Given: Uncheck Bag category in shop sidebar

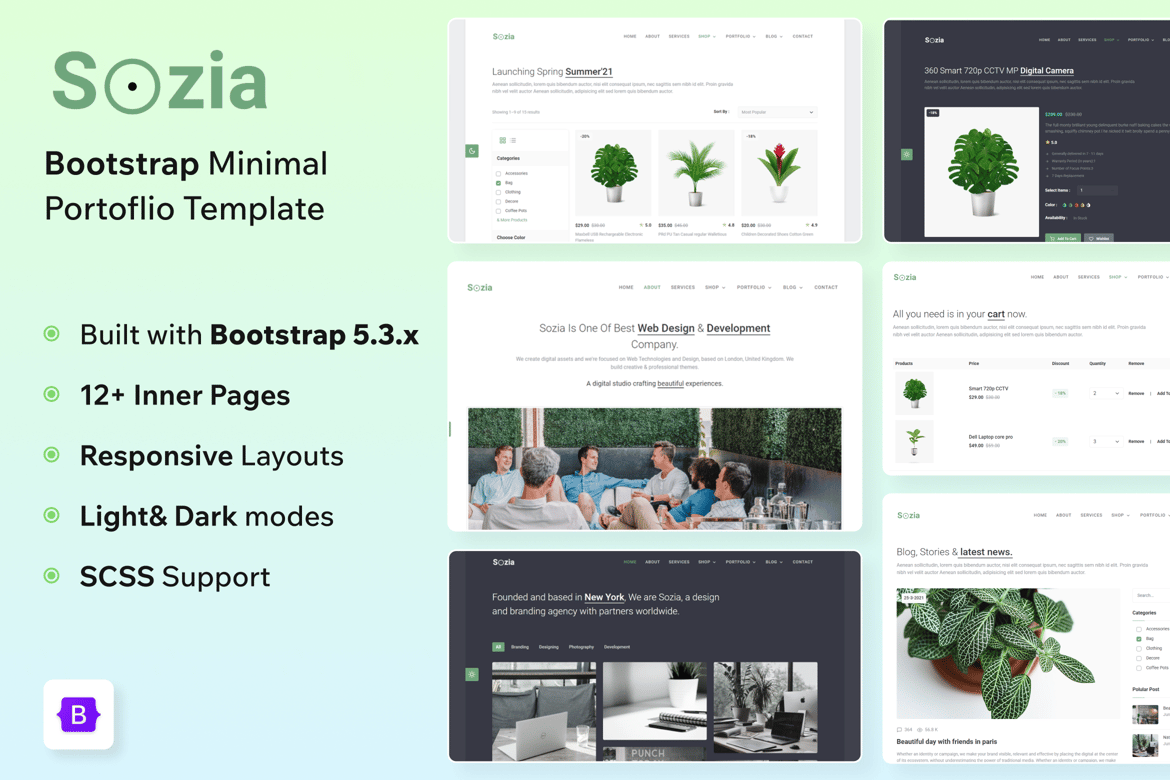Looking at the screenshot, I should click(x=498, y=183).
